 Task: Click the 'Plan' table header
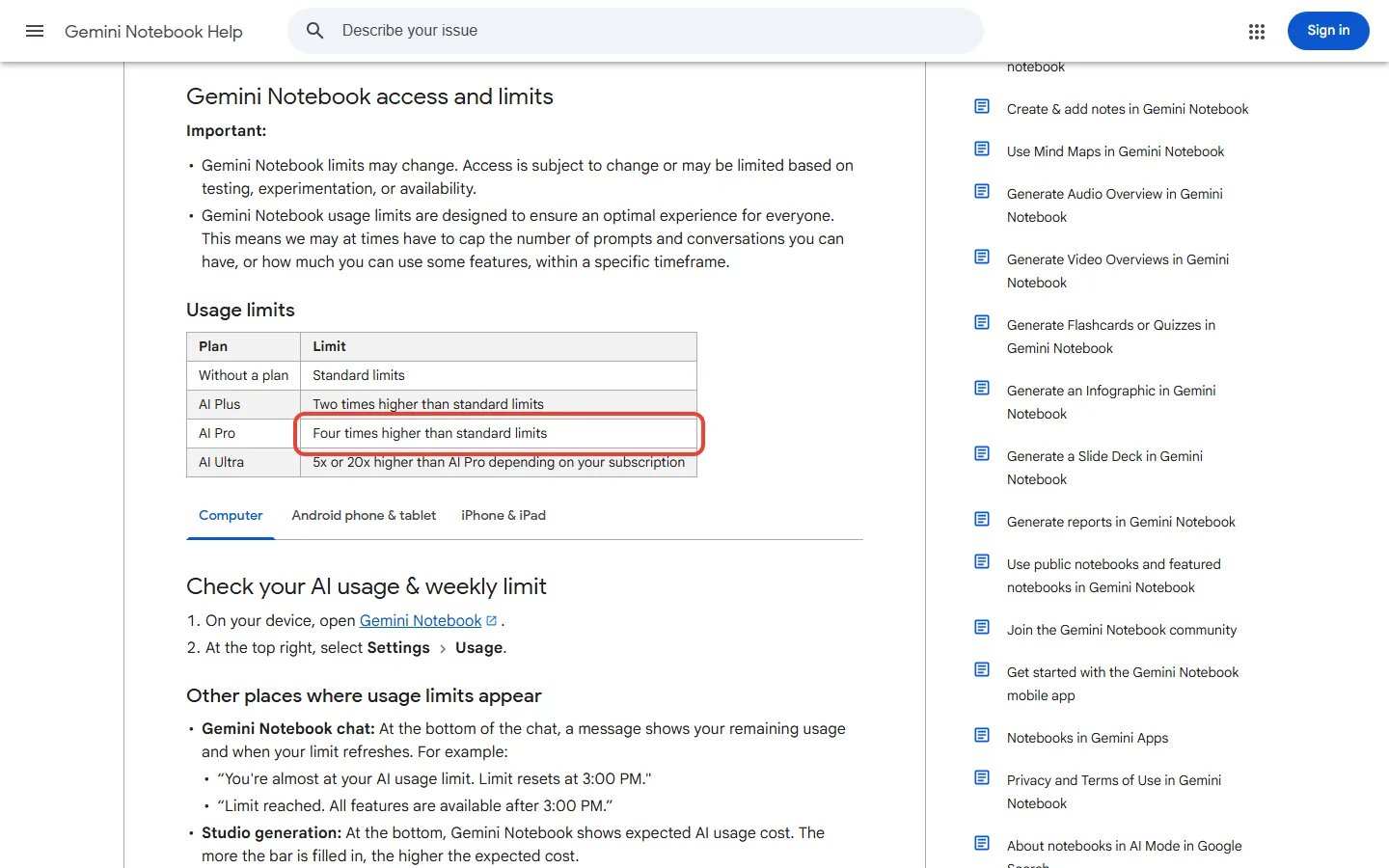pos(243,346)
